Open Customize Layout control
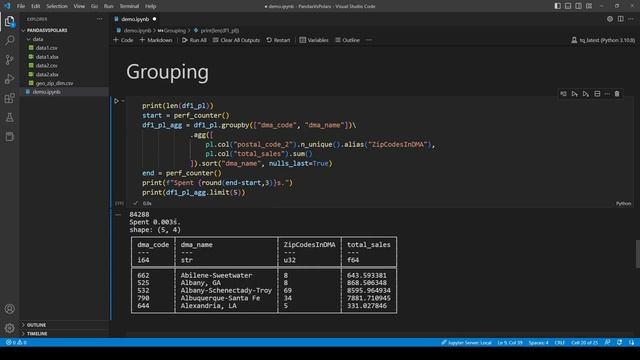Image resolution: width=640 pixels, height=360 pixels. (589, 6)
